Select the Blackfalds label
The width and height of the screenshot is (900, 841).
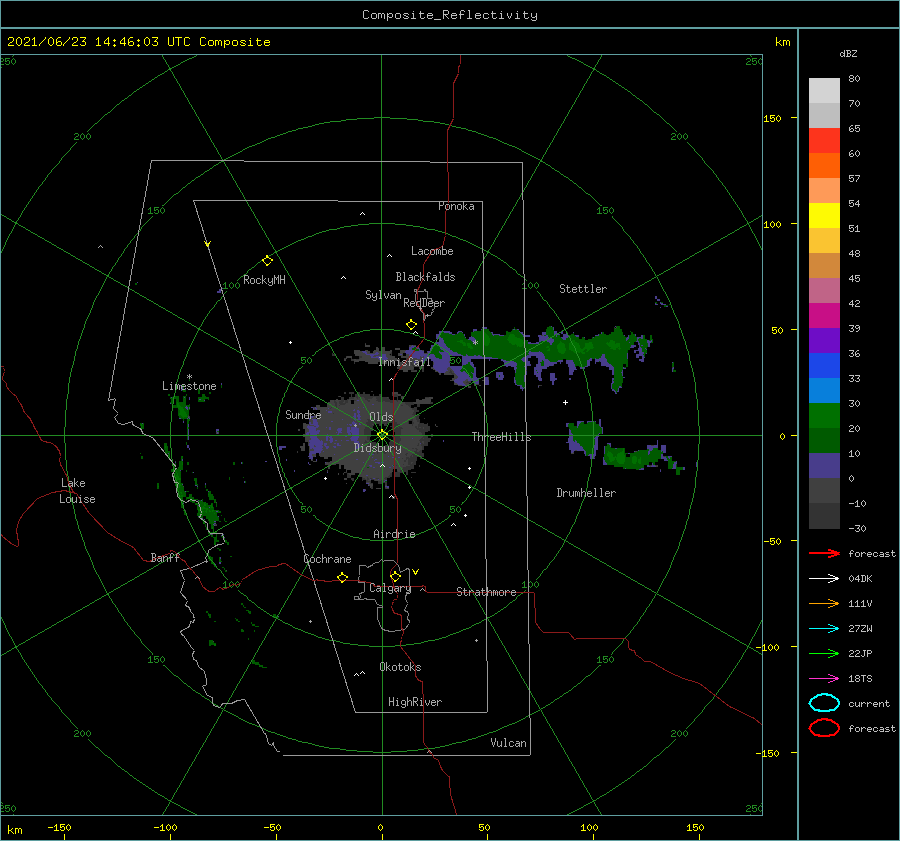[425, 277]
